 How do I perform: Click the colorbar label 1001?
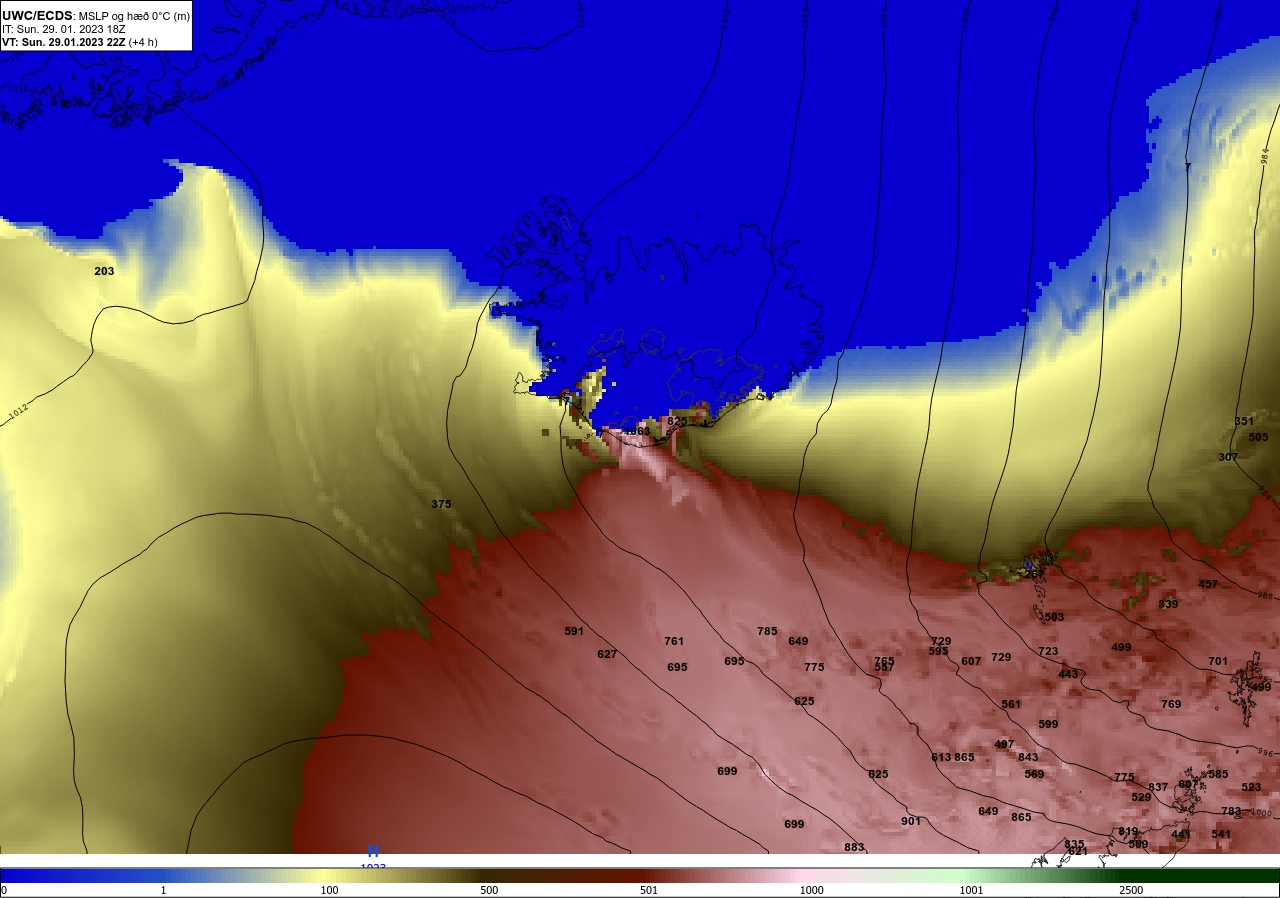(x=971, y=890)
